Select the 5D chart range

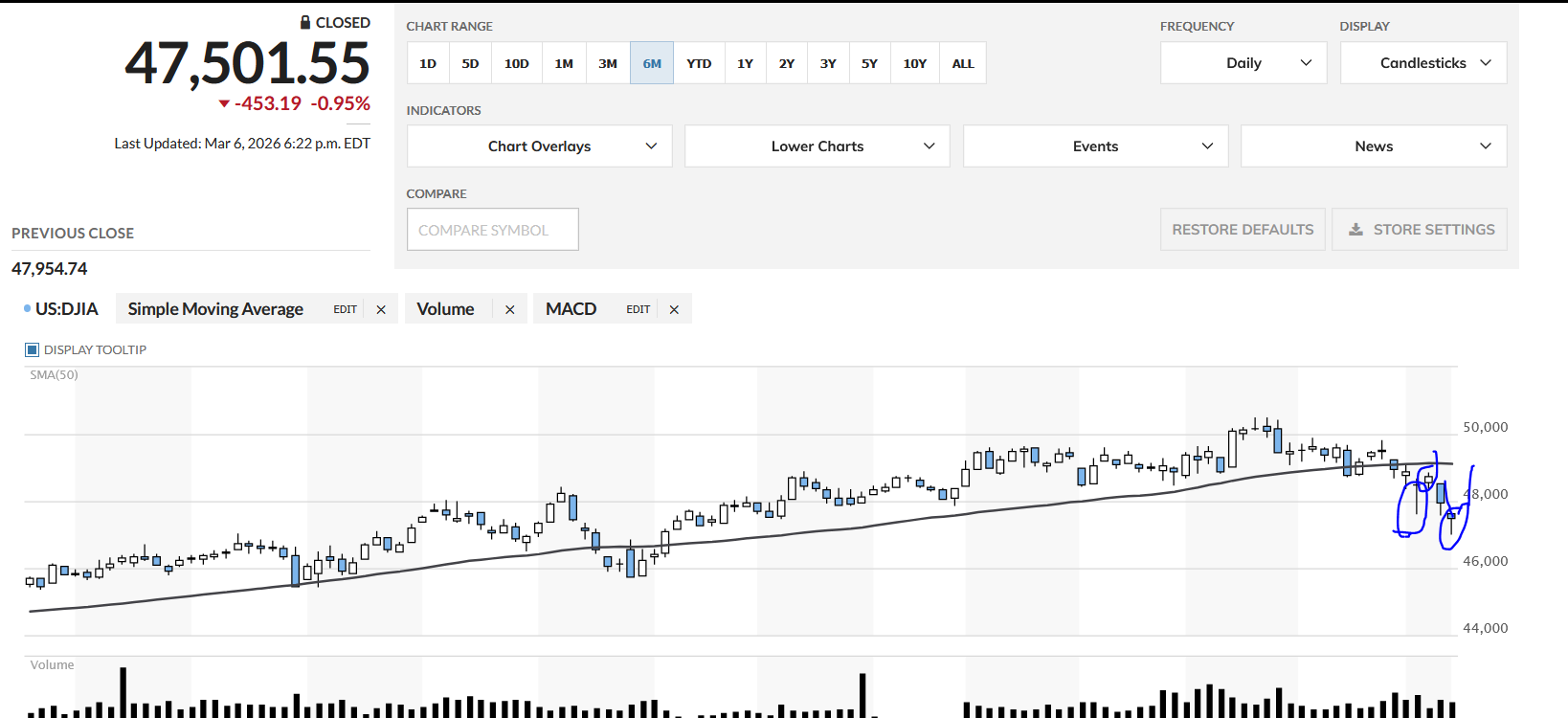470,63
